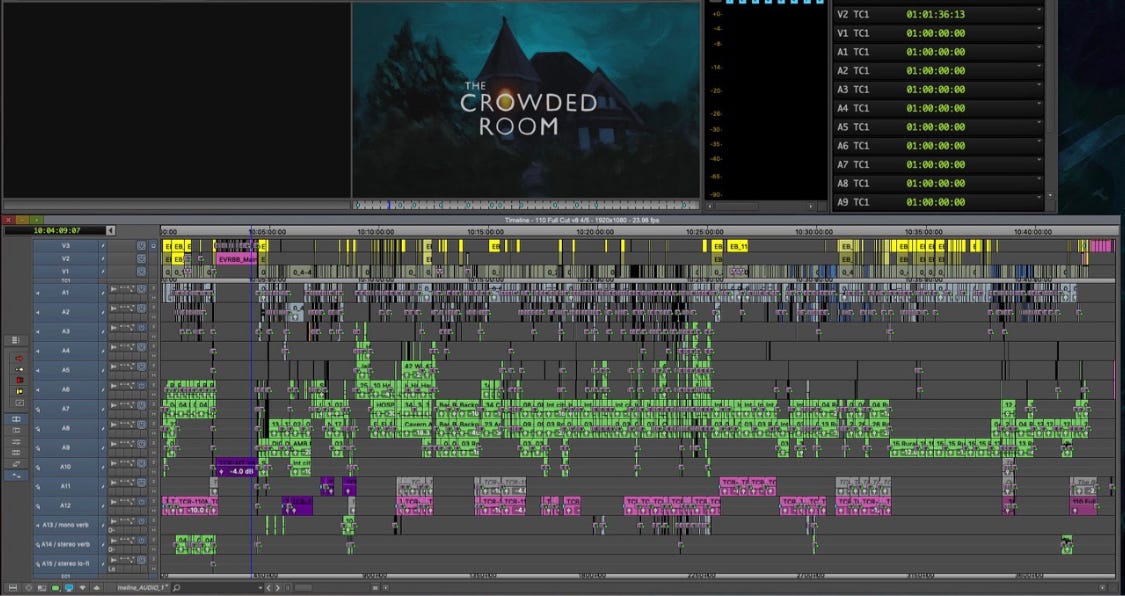Toggle the Keyframe selection tool in left palette
The width and height of the screenshot is (1125, 596).
coord(16,475)
